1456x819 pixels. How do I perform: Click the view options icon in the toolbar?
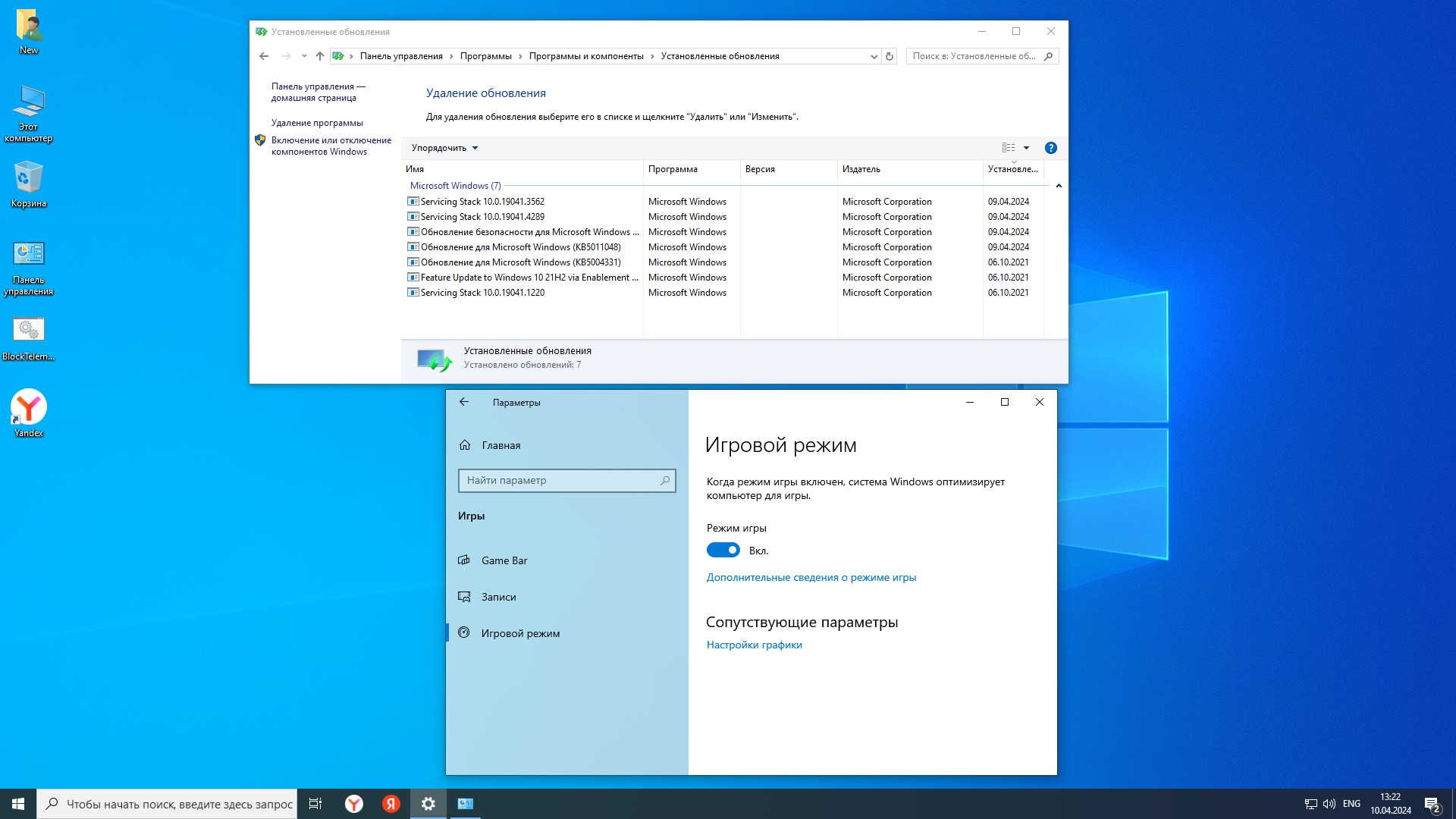tap(1008, 148)
